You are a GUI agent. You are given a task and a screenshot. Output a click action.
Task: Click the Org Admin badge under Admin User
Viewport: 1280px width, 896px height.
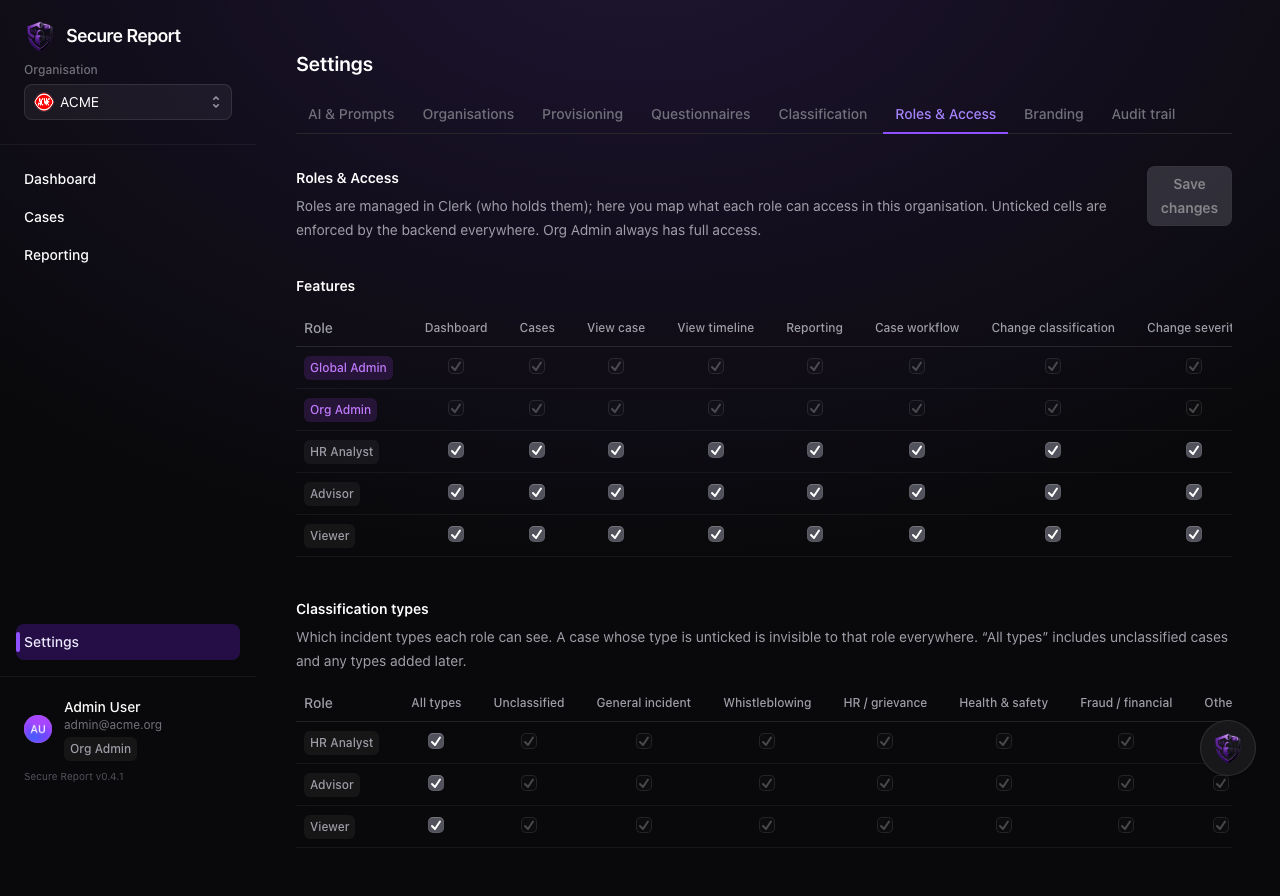coord(100,749)
